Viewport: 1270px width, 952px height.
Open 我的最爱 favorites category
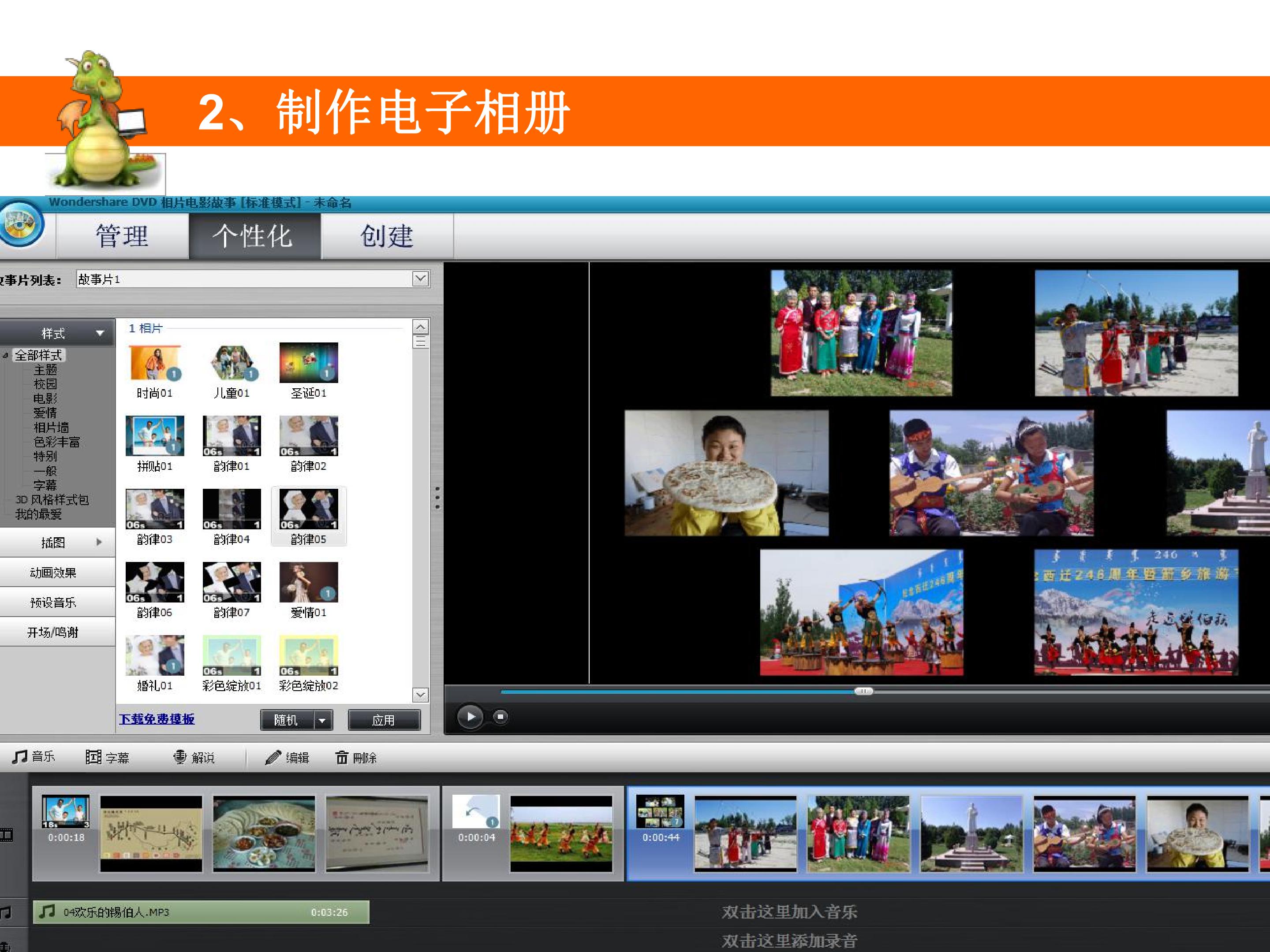pyautogui.click(x=38, y=514)
